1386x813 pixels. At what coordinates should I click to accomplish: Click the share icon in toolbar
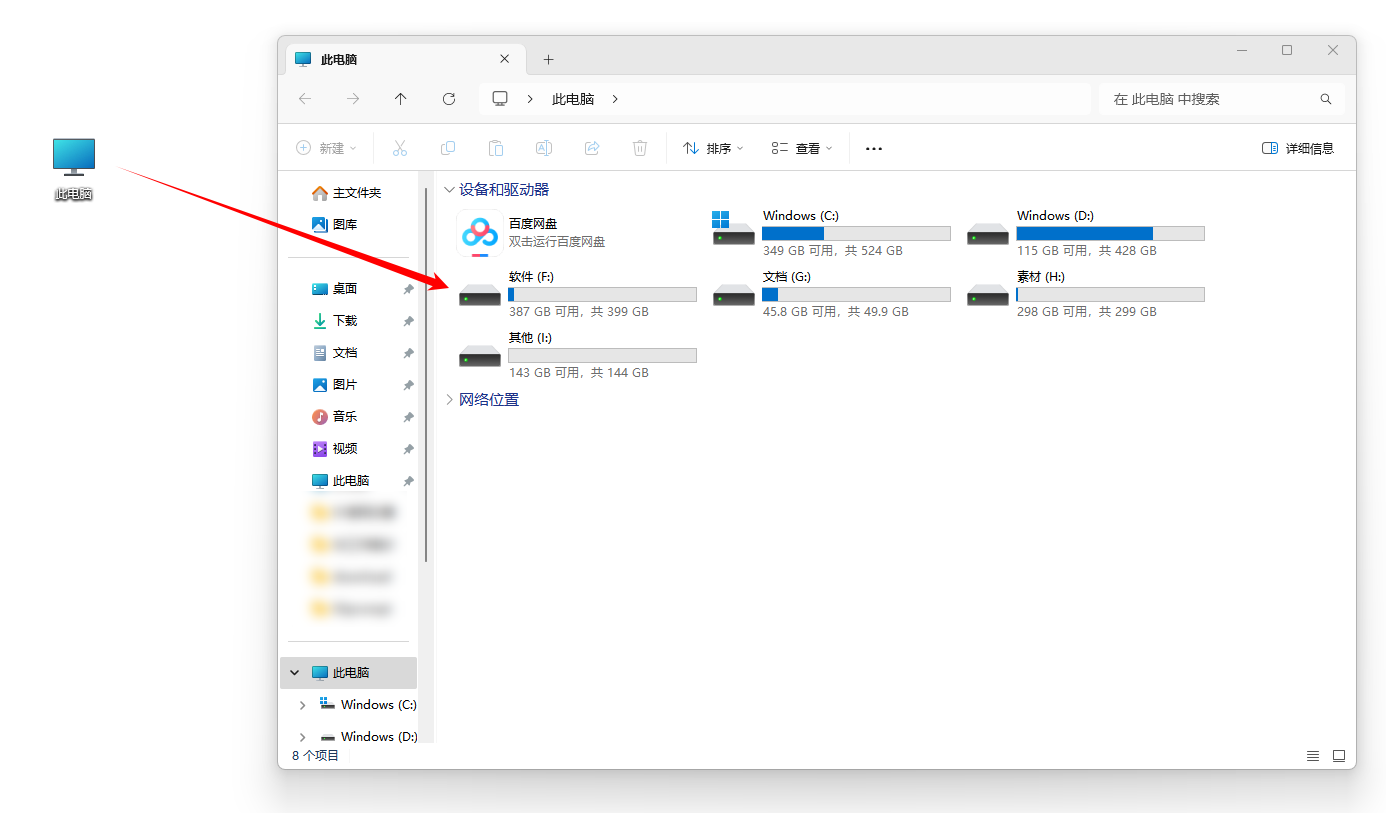point(592,148)
